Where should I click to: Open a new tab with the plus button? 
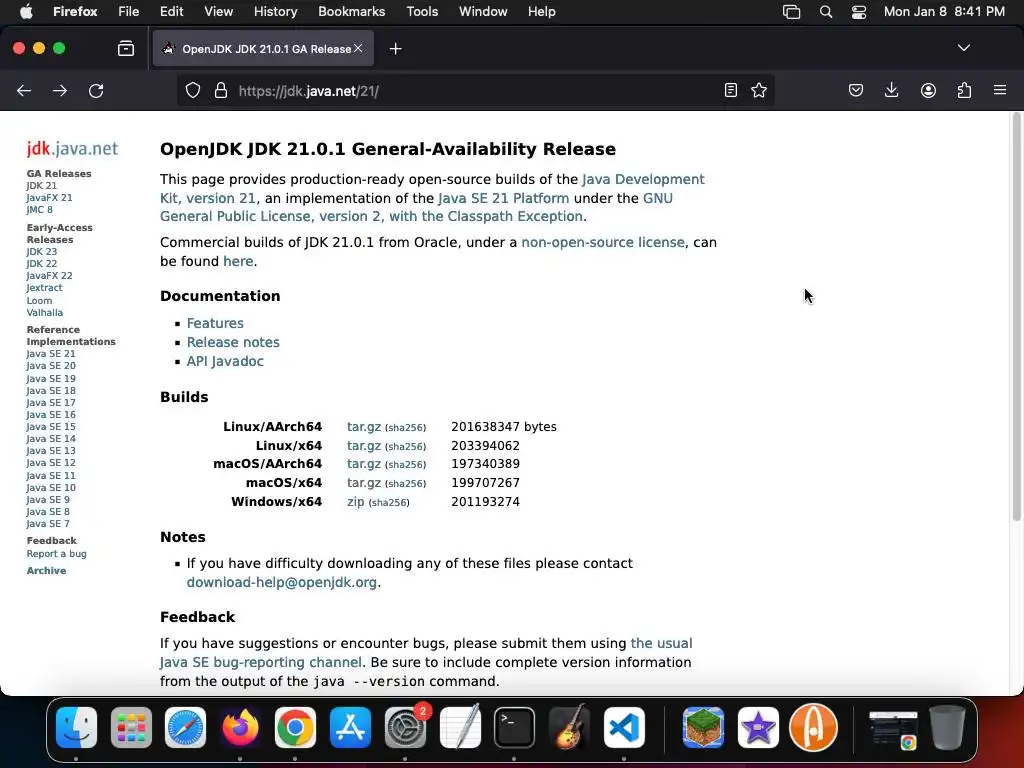click(x=395, y=49)
